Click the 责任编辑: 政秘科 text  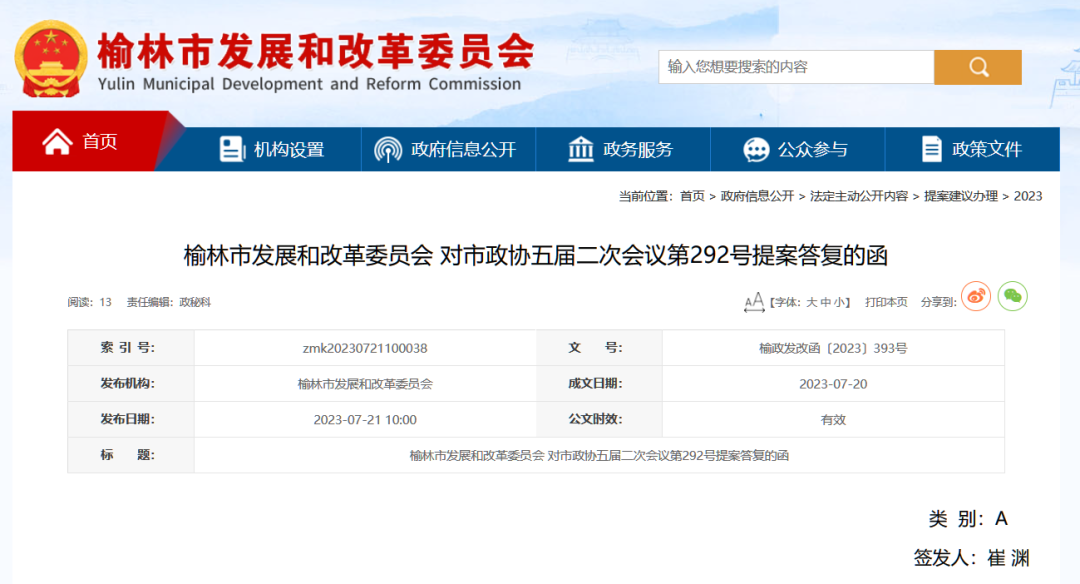[x=169, y=302]
